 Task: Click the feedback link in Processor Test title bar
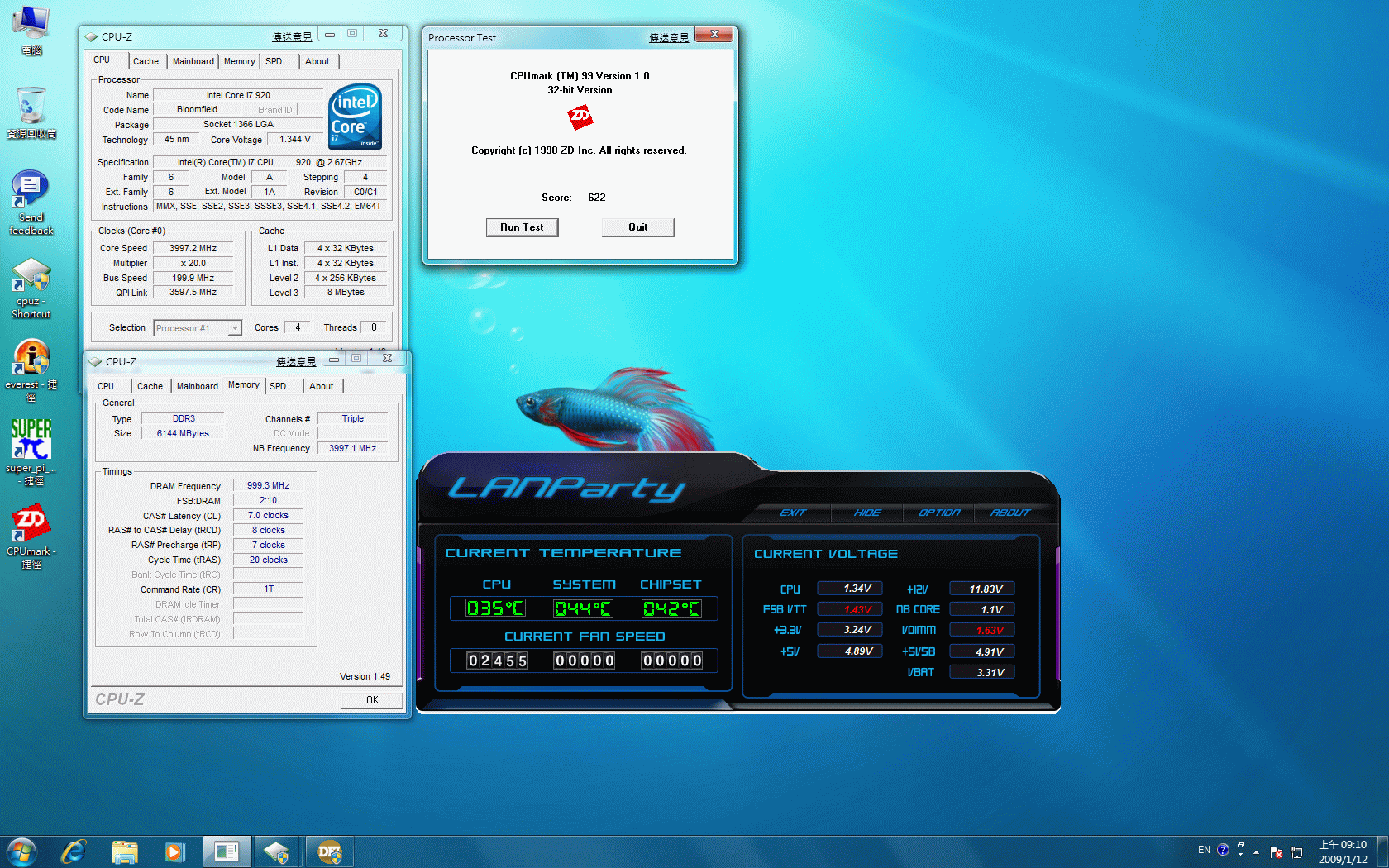669,37
